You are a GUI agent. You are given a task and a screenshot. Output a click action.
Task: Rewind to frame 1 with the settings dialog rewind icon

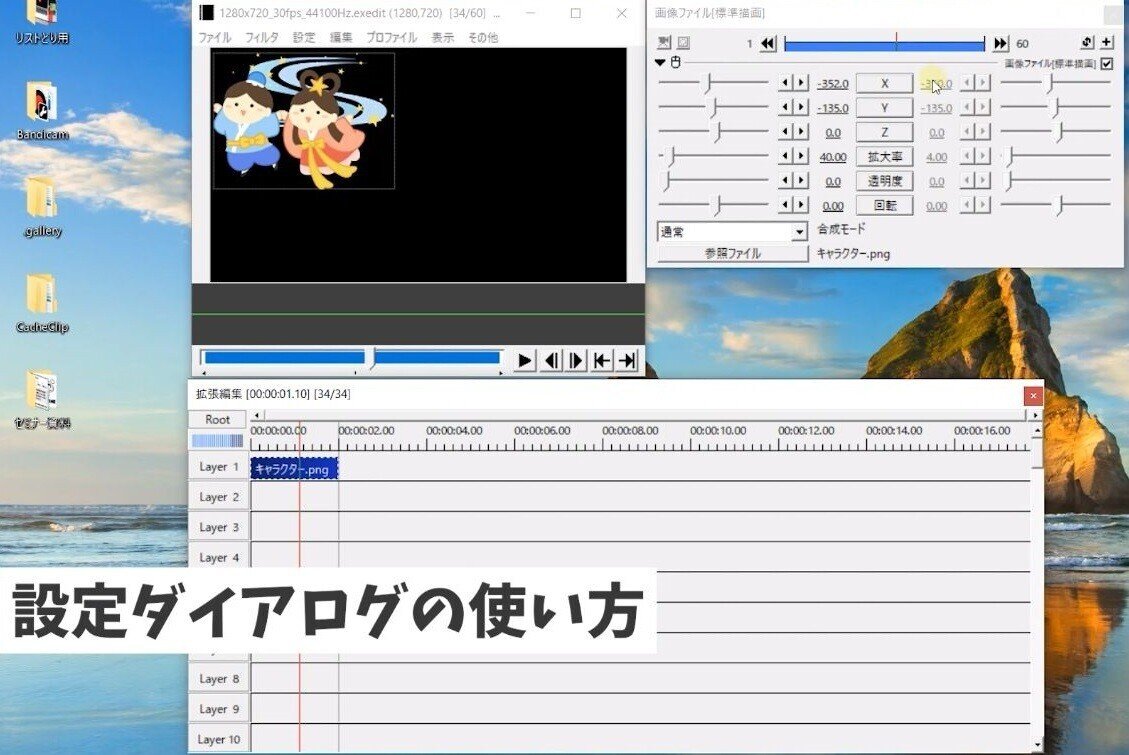coord(767,43)
